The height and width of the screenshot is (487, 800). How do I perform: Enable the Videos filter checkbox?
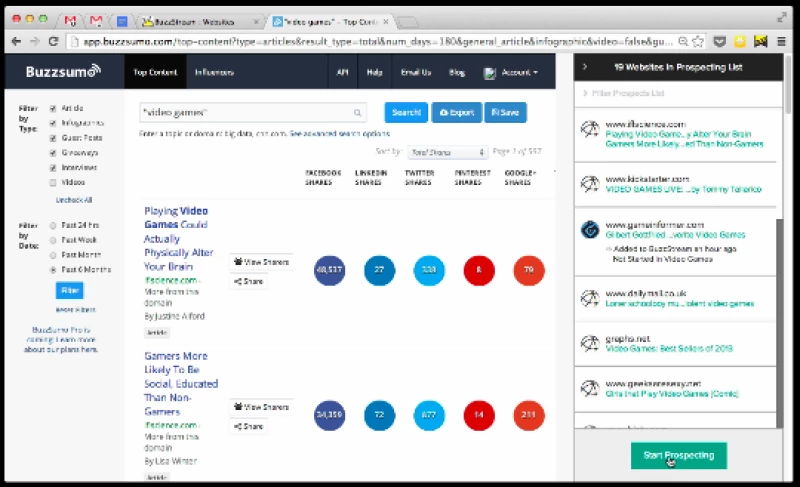point(53,183)
